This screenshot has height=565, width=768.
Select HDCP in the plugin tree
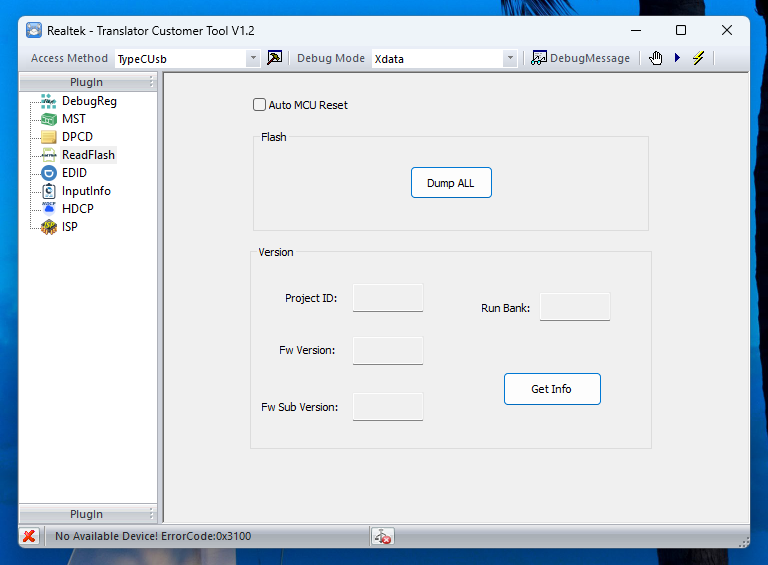pyautogui.click(x=77, y=209)
